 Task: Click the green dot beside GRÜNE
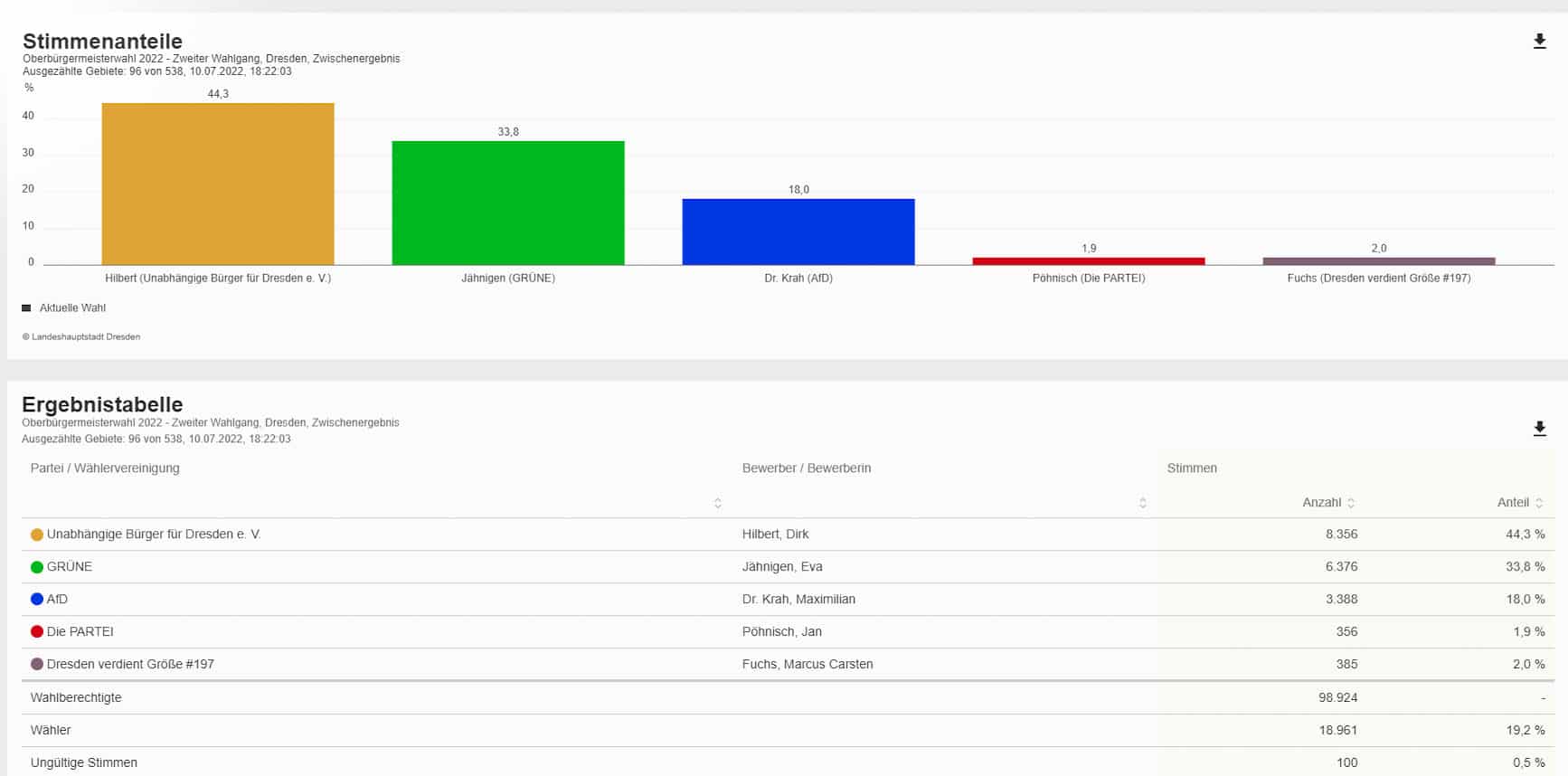tap(37, 567)
